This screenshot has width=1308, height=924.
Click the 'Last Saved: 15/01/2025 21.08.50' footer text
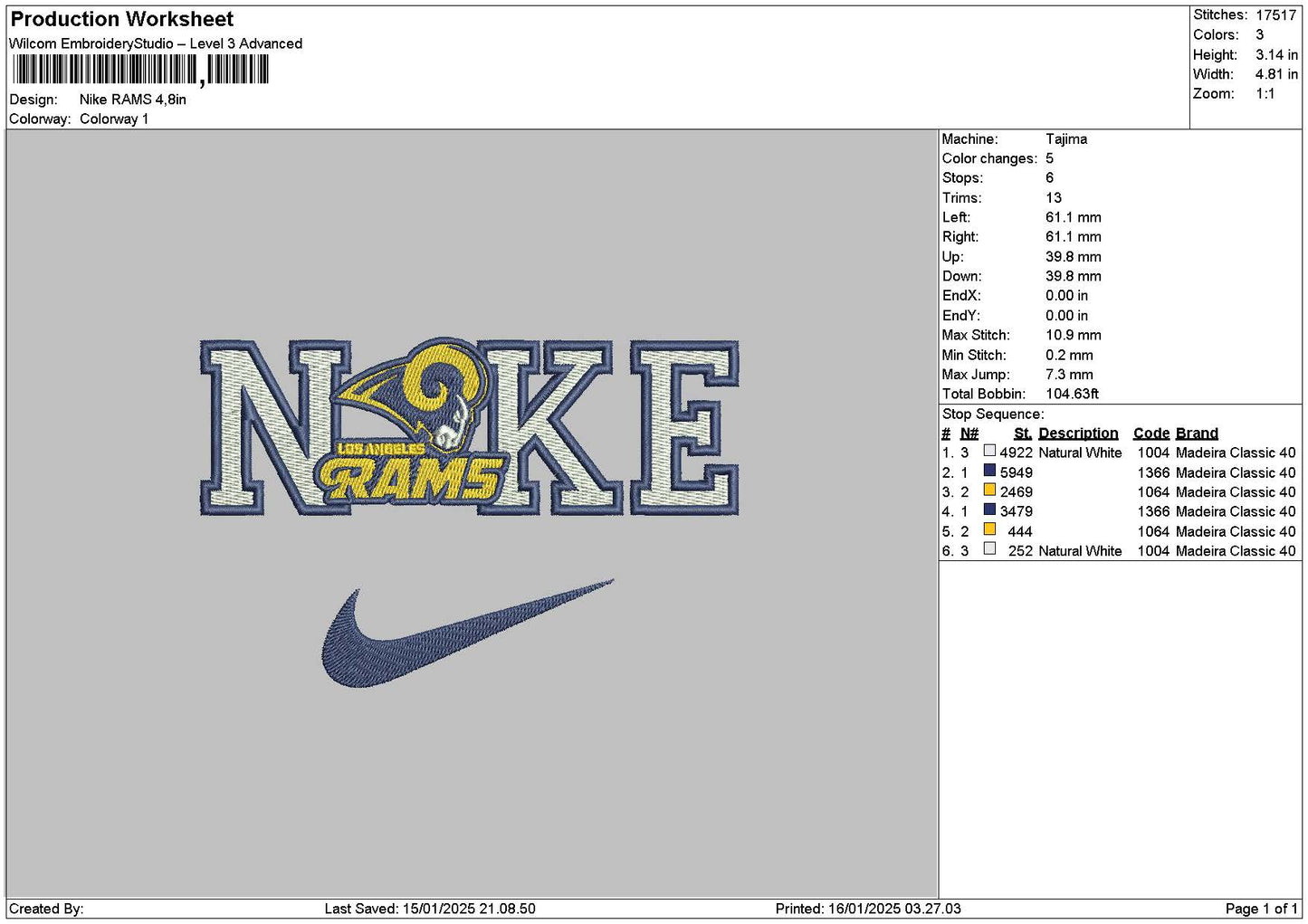point(430,909)
